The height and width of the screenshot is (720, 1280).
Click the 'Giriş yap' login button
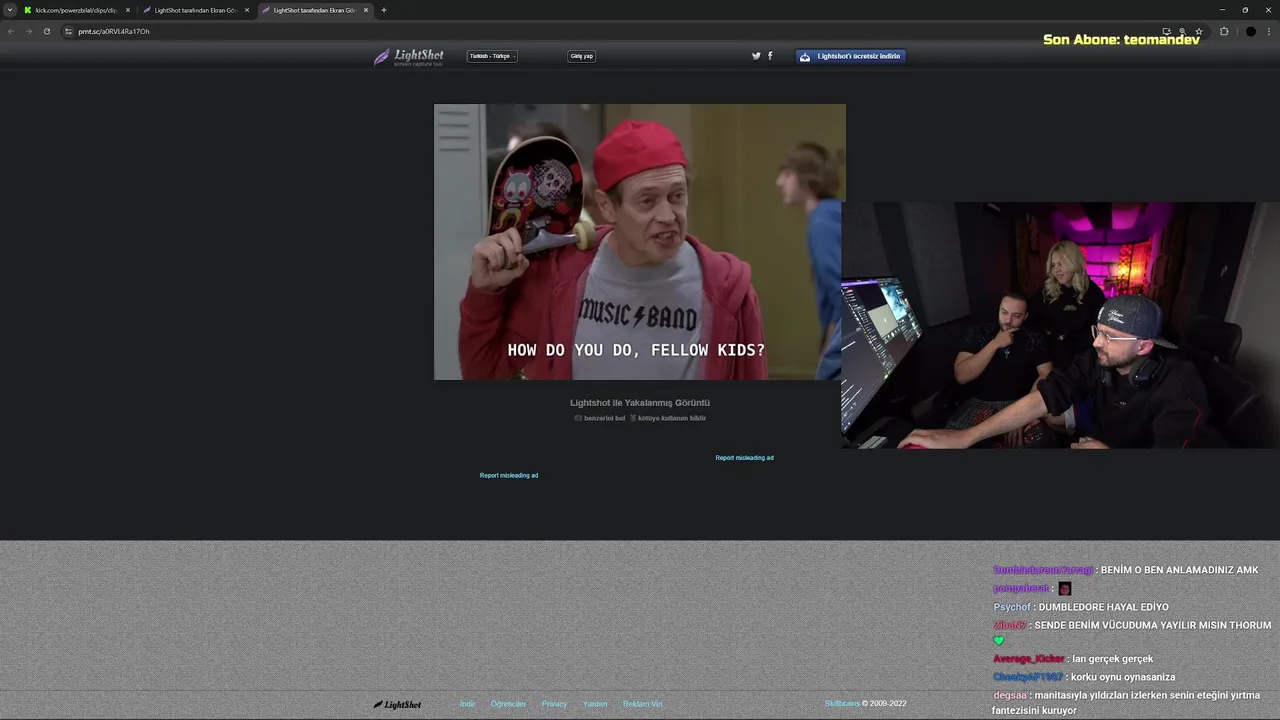(582, 56)
